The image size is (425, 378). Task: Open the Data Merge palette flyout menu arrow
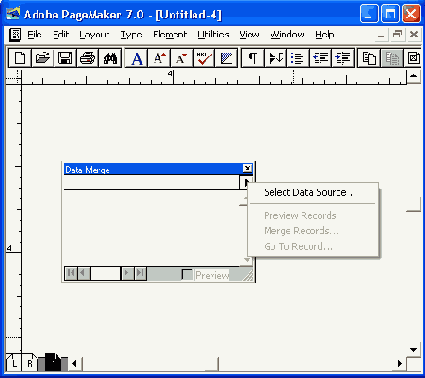pyautogui.click(x=246, y=182)
